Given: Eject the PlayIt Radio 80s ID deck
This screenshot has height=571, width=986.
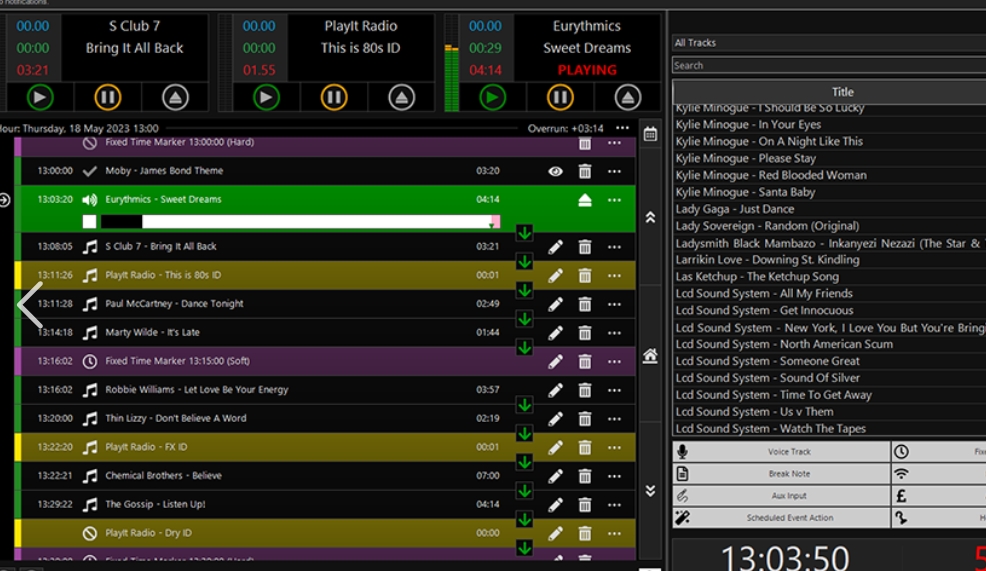Looking at the screenshot, I should (402, 97).
